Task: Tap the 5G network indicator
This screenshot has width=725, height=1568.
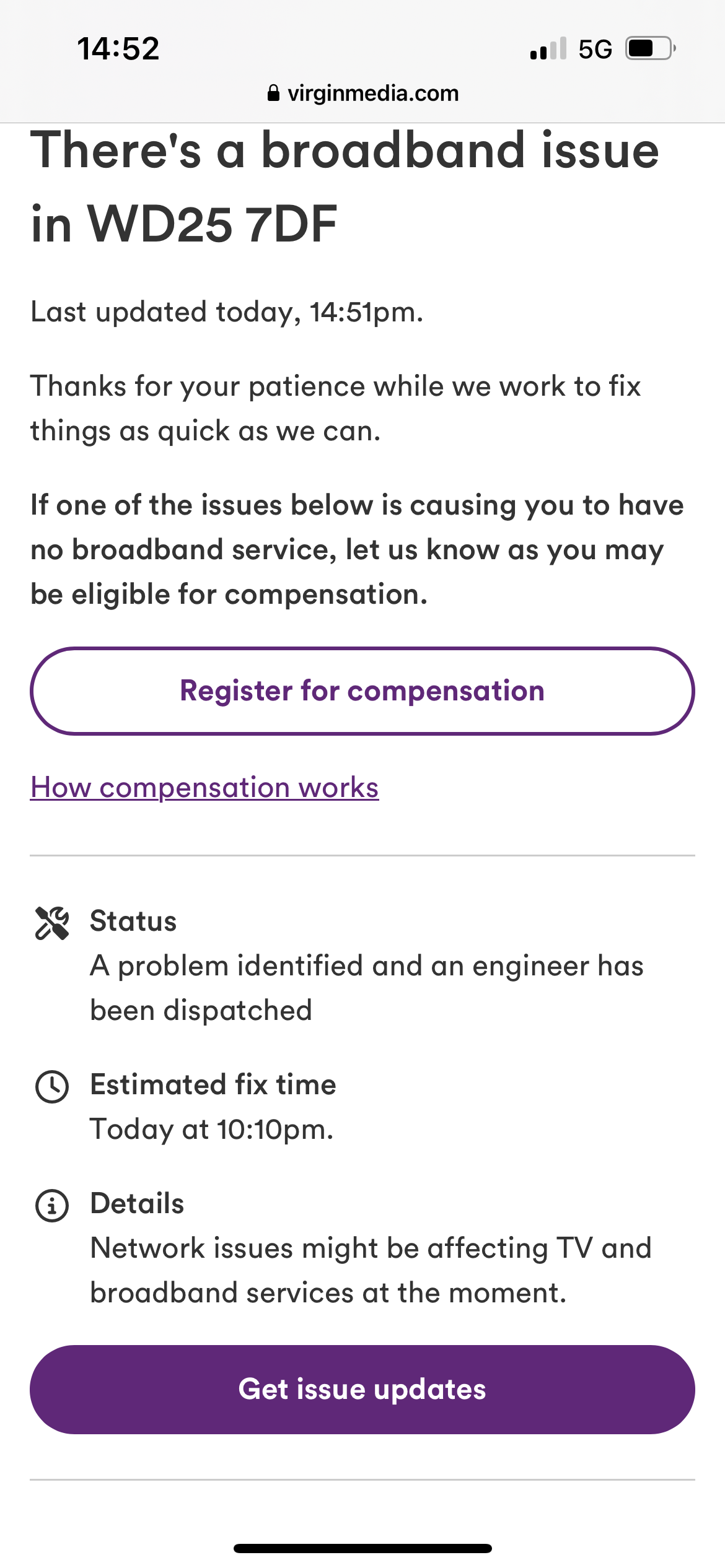Action: [595, 49]
